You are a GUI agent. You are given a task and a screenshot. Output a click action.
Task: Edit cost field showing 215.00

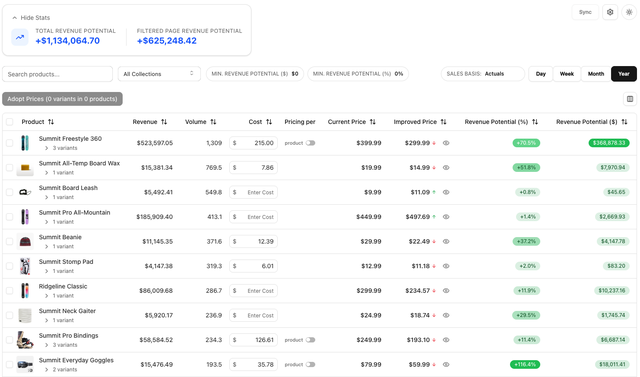(253, 143)
